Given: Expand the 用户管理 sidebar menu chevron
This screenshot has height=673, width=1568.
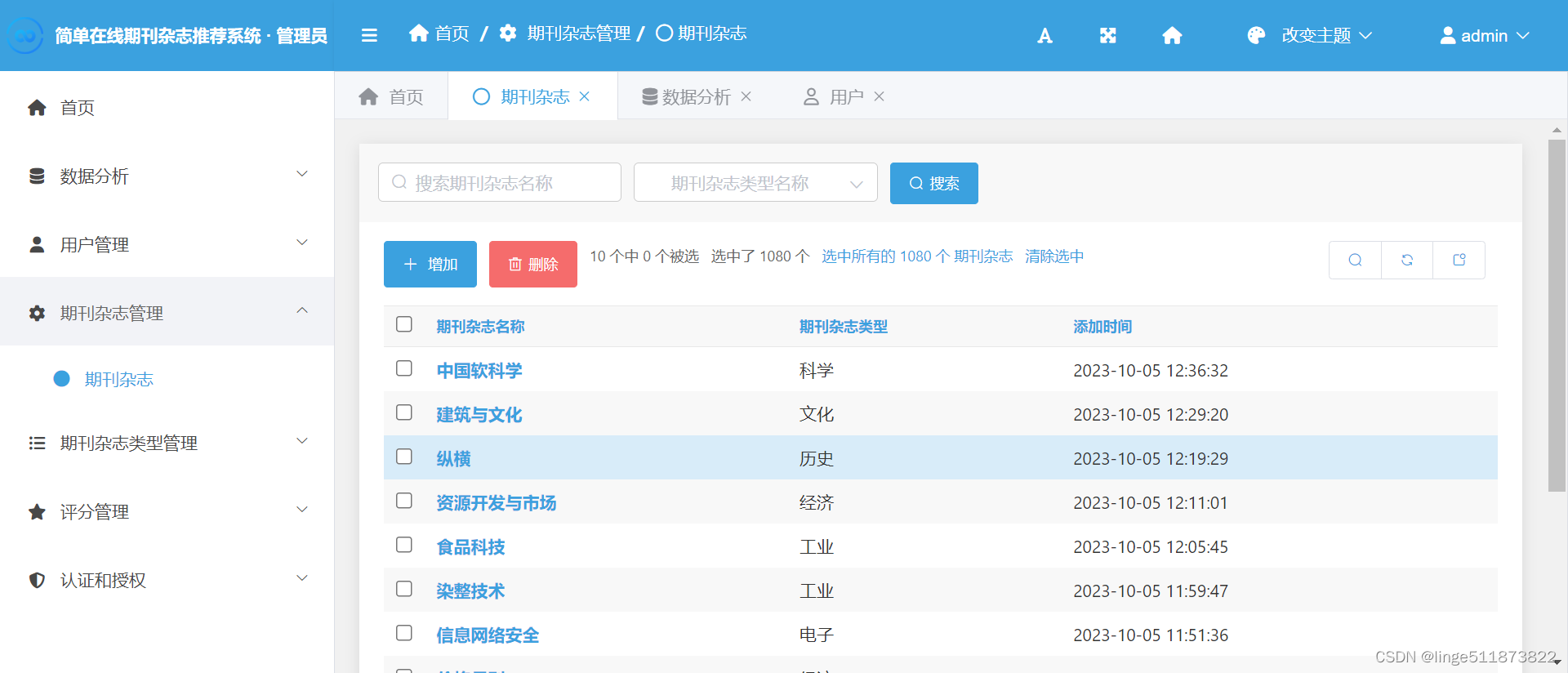Looking at the screenshot, I should tap(302, 243).
